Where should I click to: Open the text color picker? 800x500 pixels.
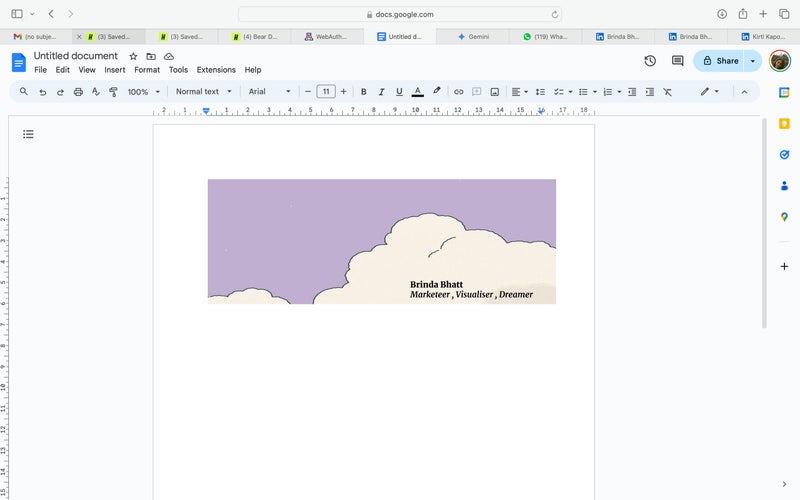click(417, 92)
